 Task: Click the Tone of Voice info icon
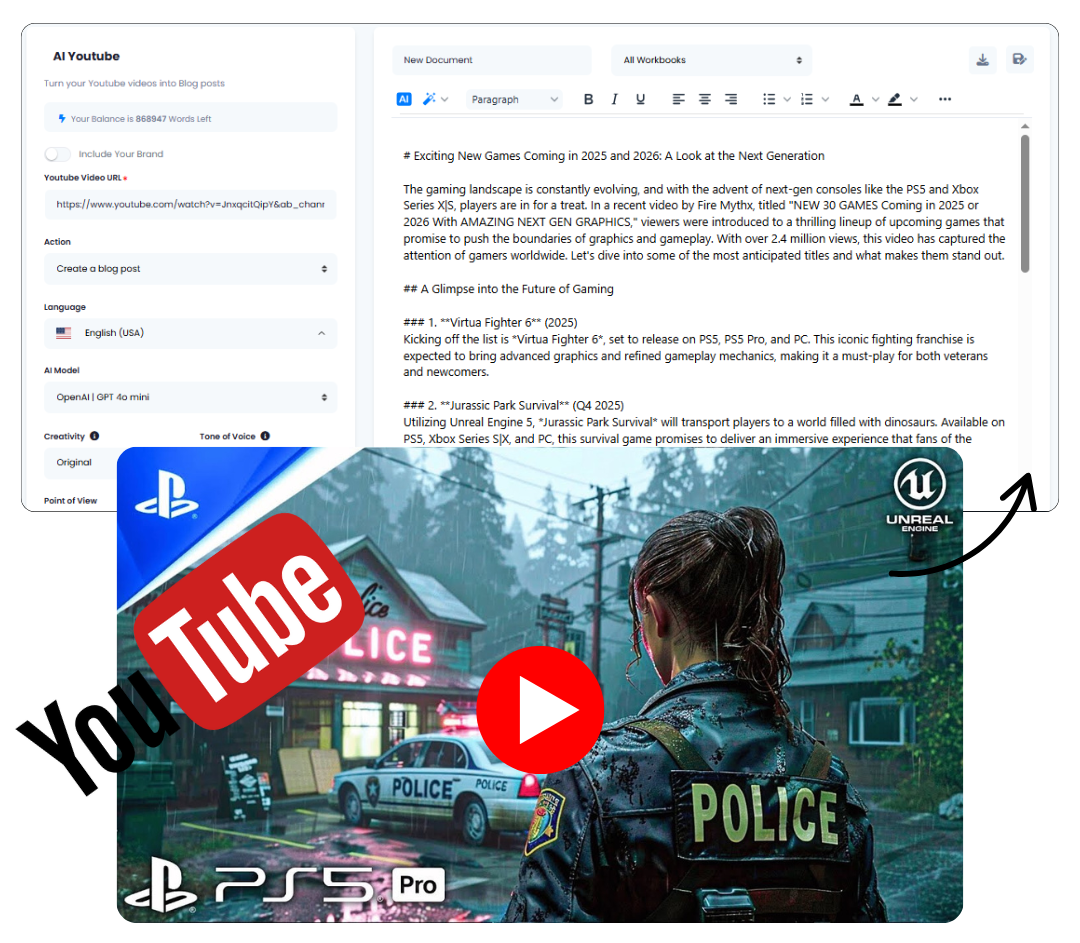[x=265, y=436]
